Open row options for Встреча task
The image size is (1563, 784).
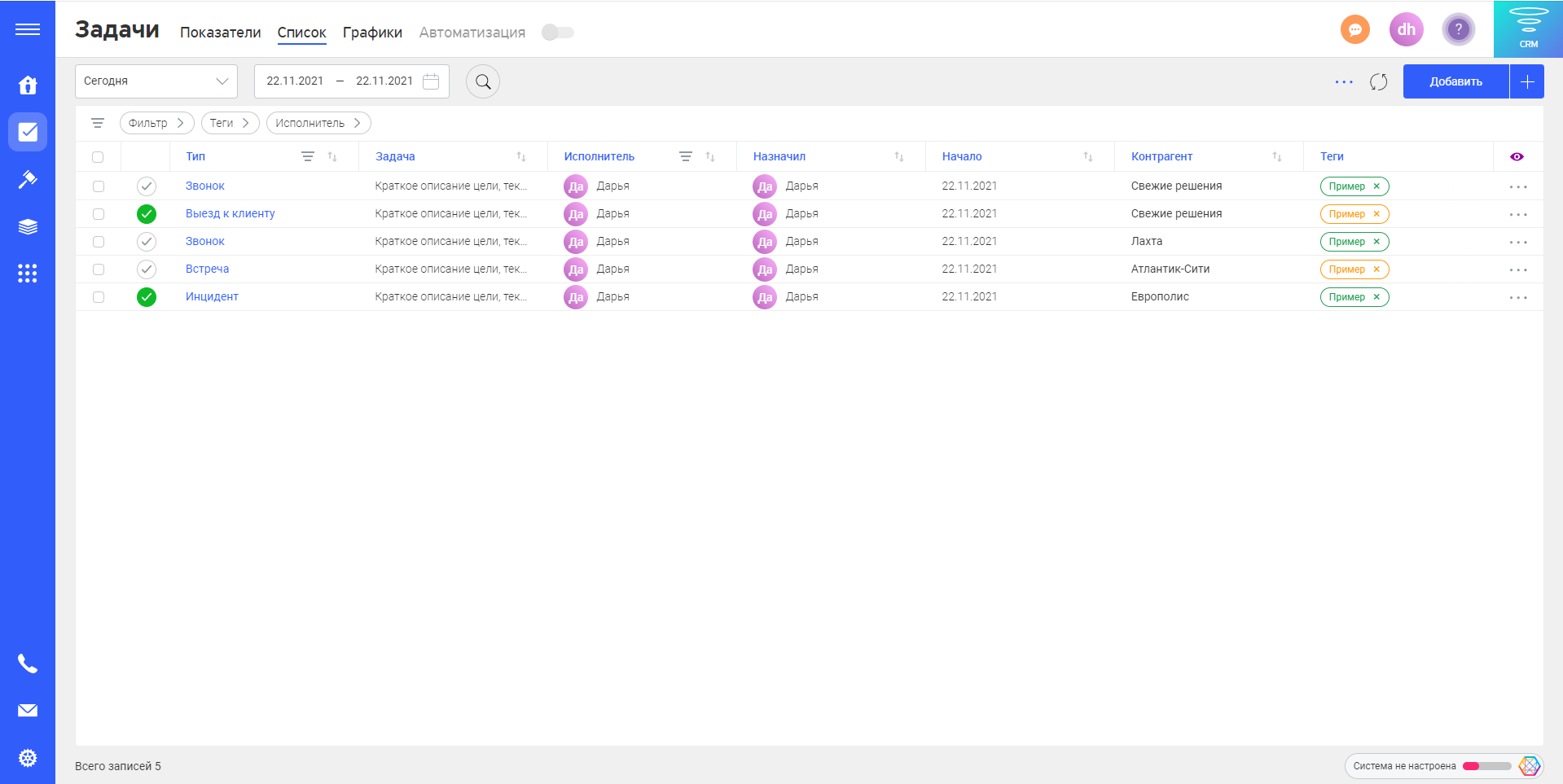1518,269
